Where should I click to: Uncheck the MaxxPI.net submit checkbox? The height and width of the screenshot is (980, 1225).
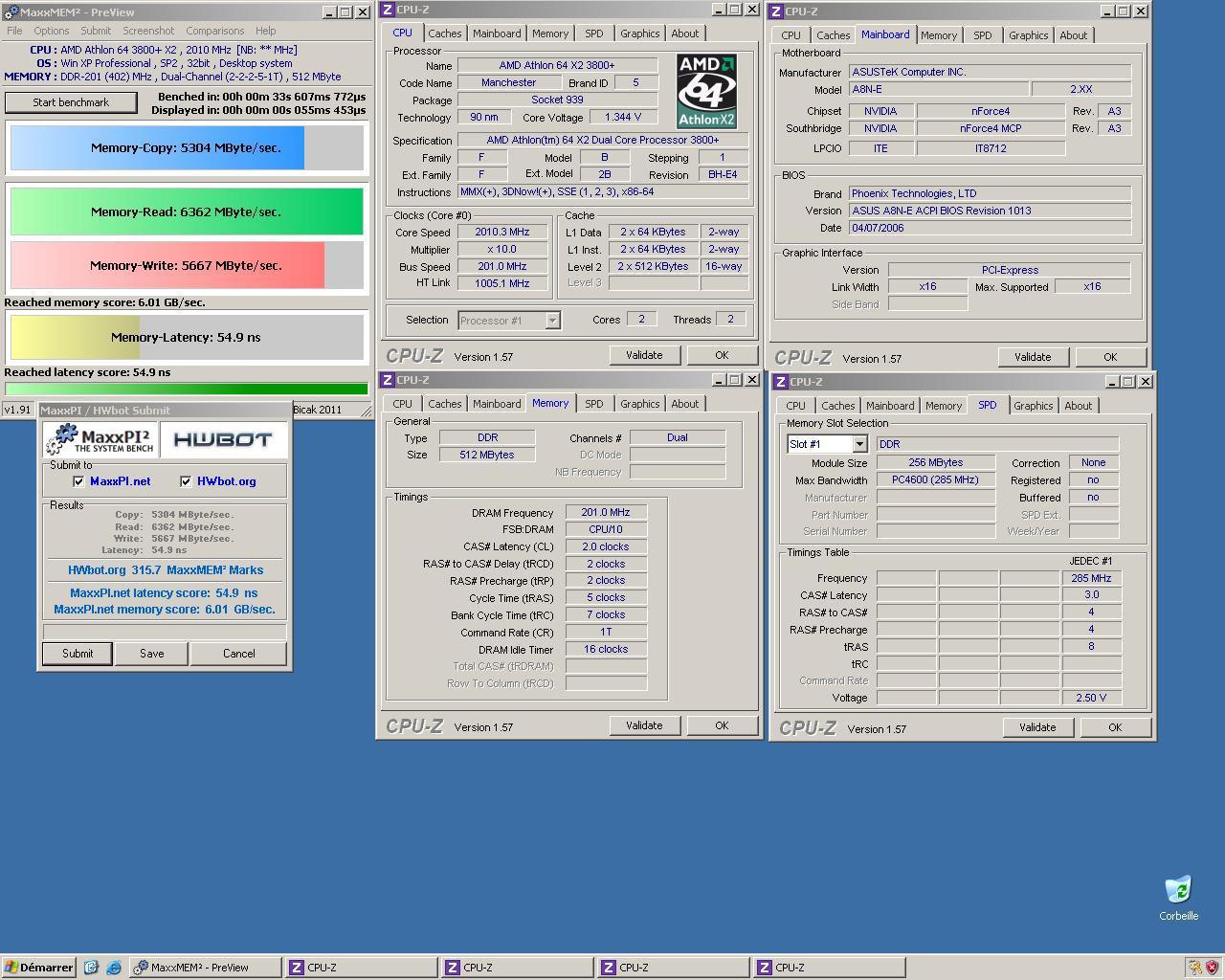(x=78, y=481)
